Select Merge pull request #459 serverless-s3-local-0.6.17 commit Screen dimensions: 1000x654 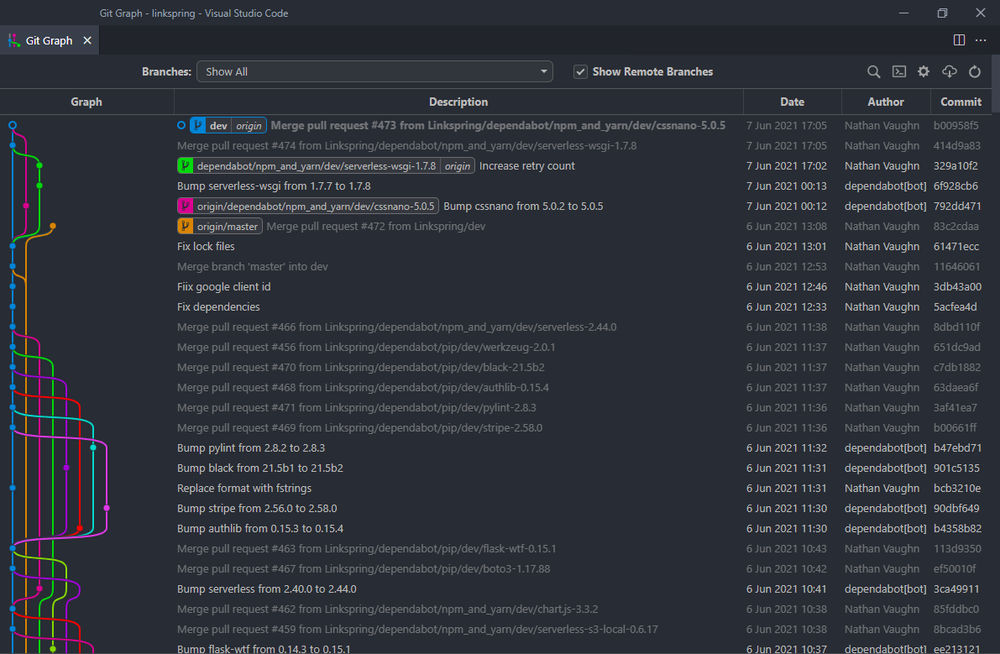[418, 630]
